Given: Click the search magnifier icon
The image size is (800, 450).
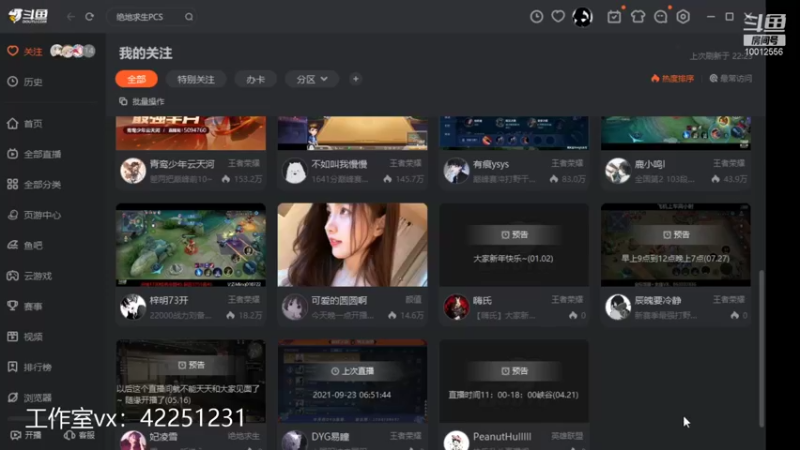Looking at the screenshot, I should [x=189, y=17].
